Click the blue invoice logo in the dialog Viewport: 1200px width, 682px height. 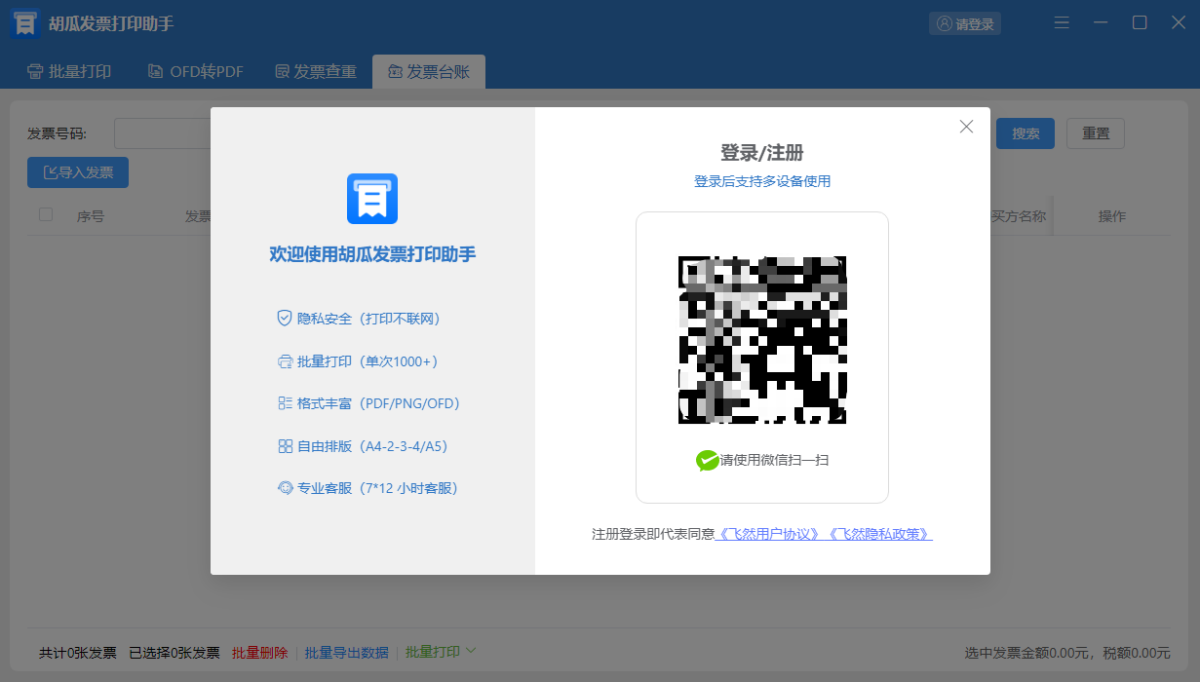tap(372, 199)
